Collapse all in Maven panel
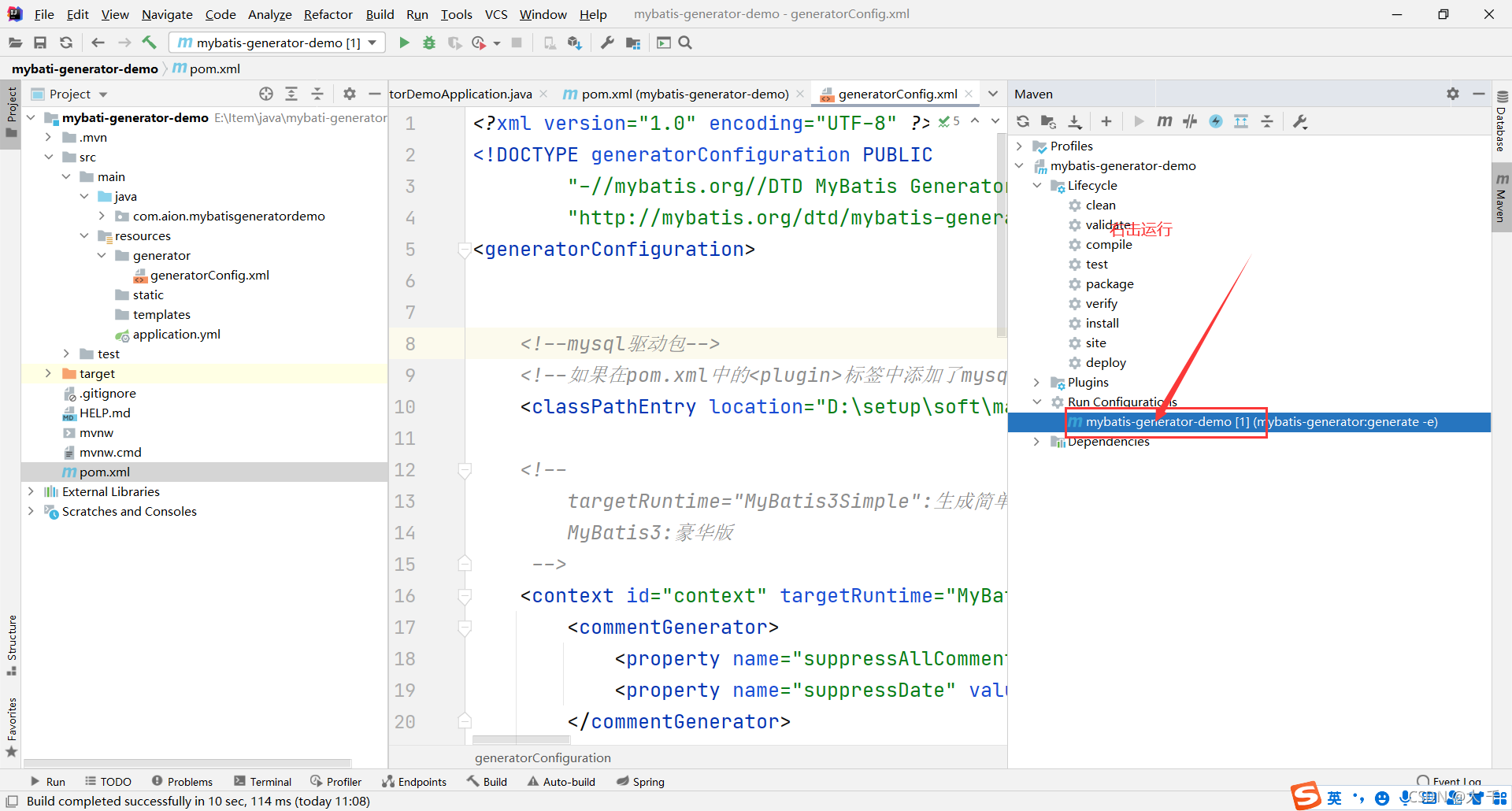 (1267, 121)
